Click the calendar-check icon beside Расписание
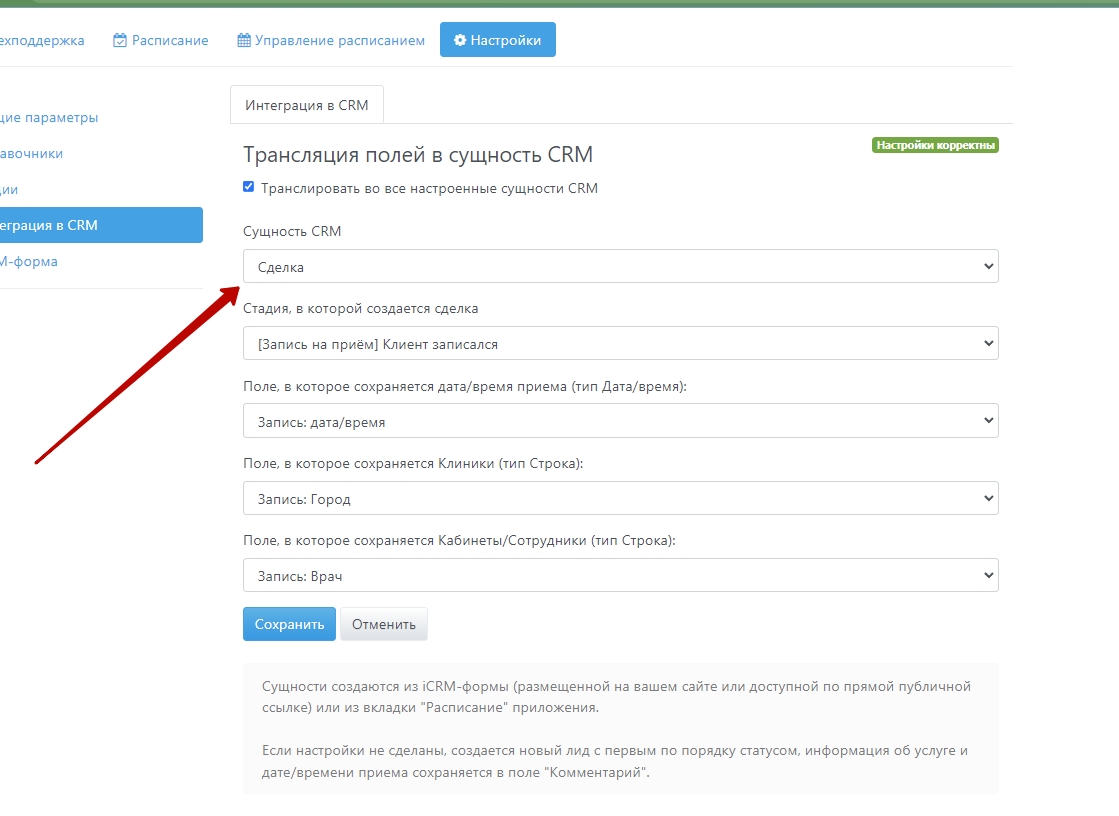 click(x=120, y=41)
